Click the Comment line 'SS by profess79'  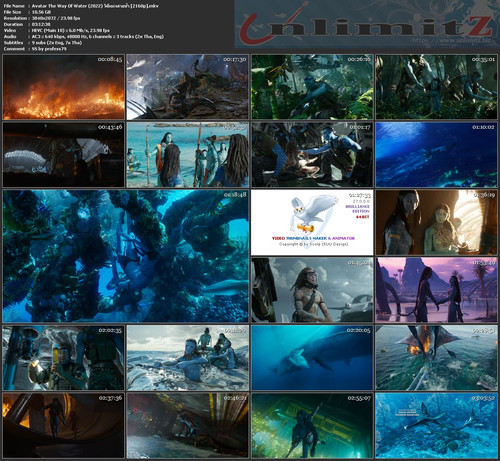pos(49,49)
